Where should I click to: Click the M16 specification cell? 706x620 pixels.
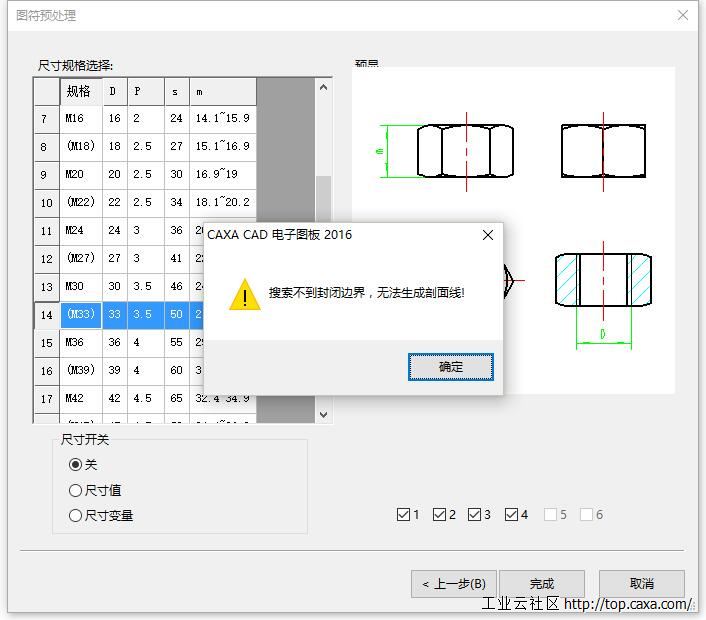(81, 119)
